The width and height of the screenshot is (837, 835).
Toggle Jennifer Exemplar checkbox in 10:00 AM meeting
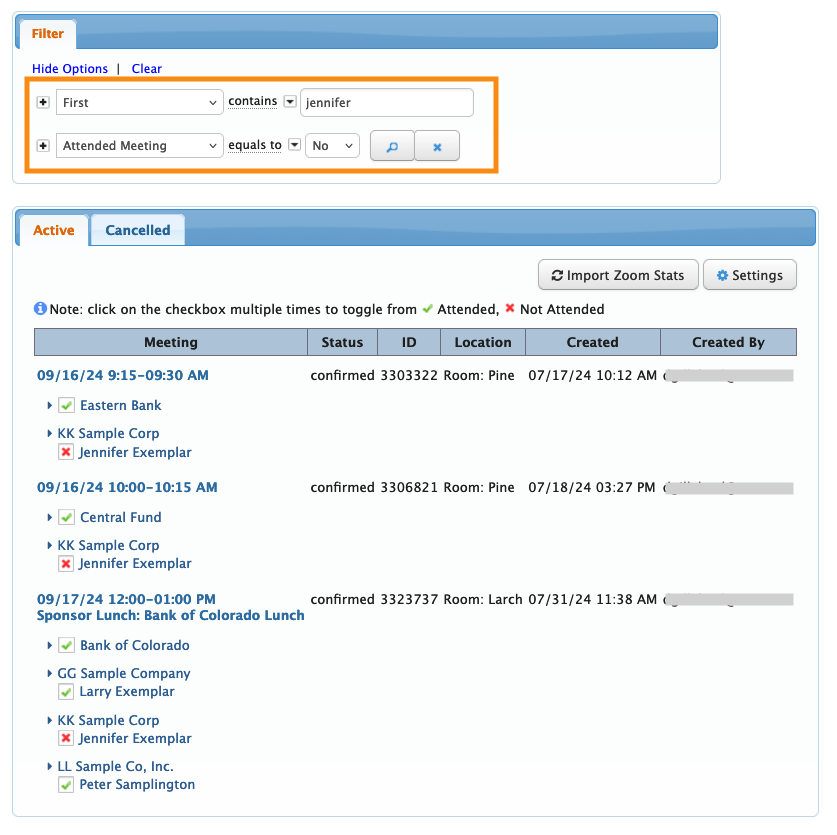pos(66,563)
